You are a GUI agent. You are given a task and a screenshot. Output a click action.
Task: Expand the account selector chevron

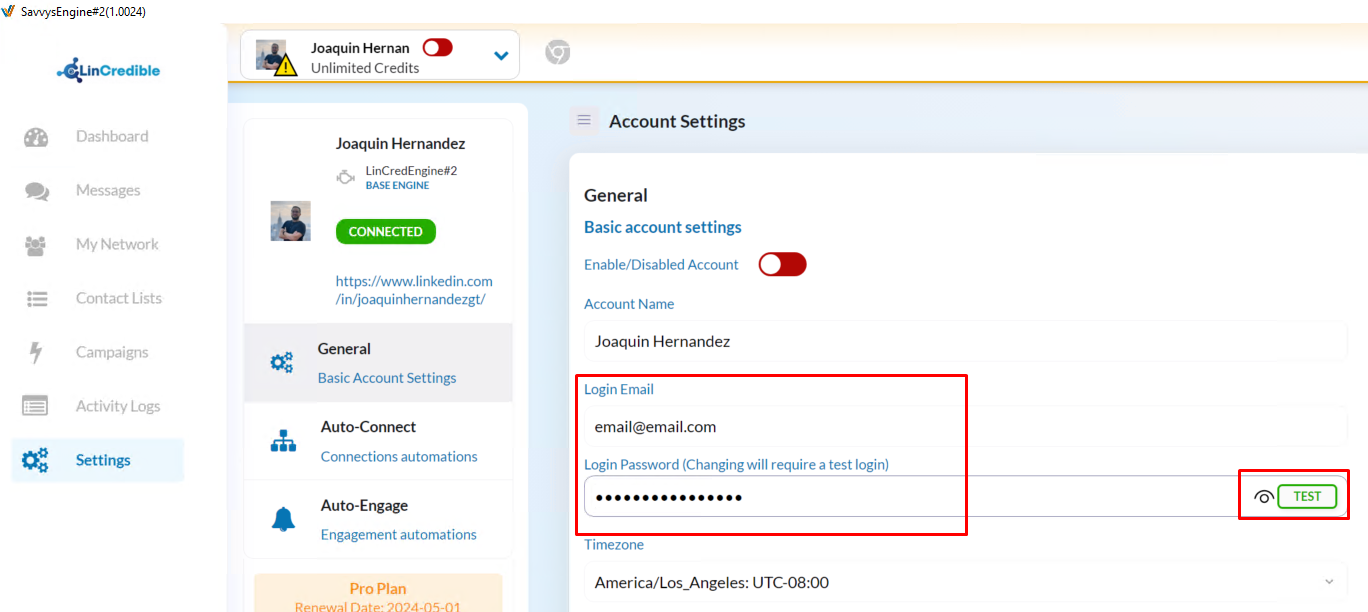click(502, 56)
